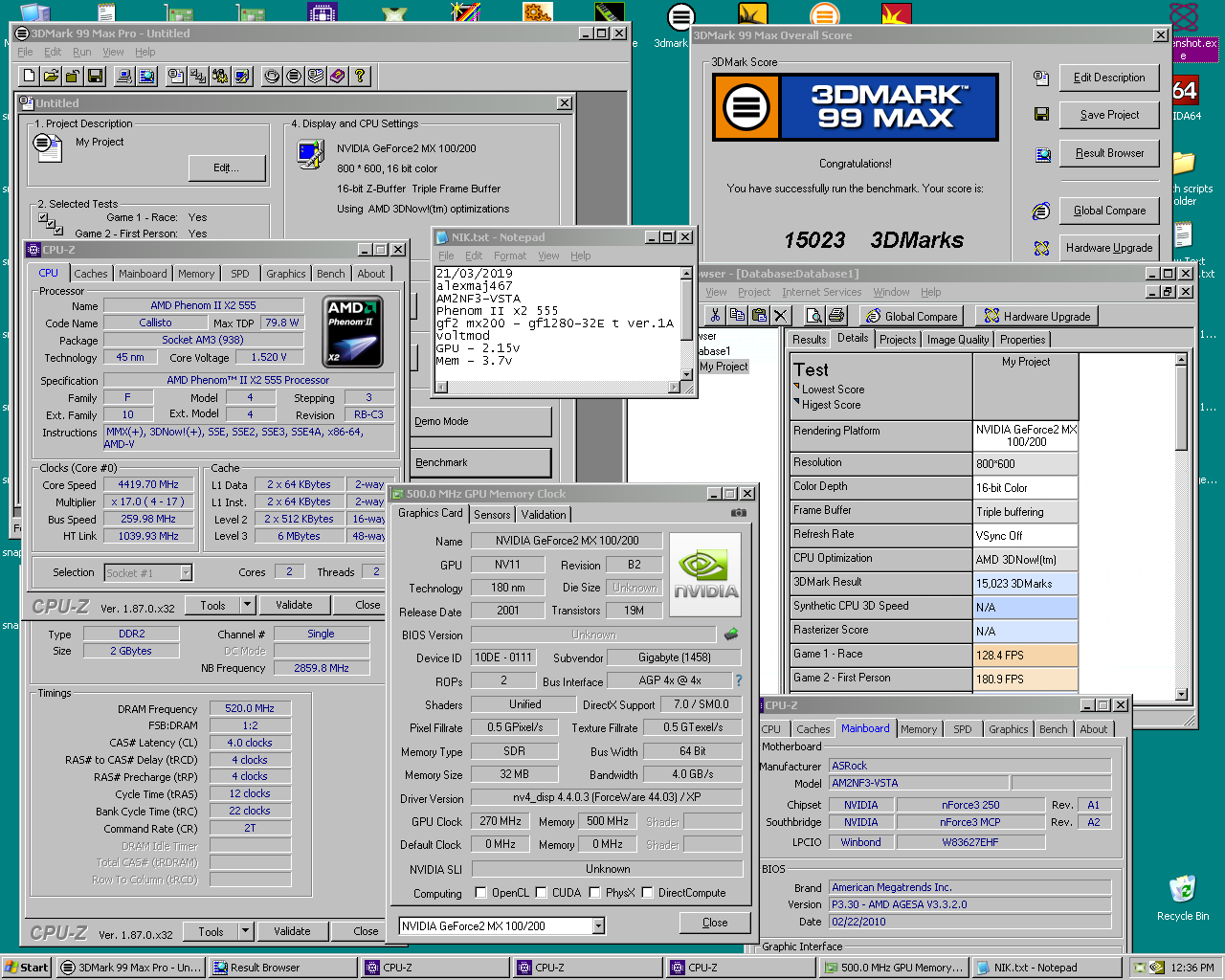Click the Cut scissors icon in Result Browser
The height and width of the screenshot is (980, 1225).
pos(715,315)
